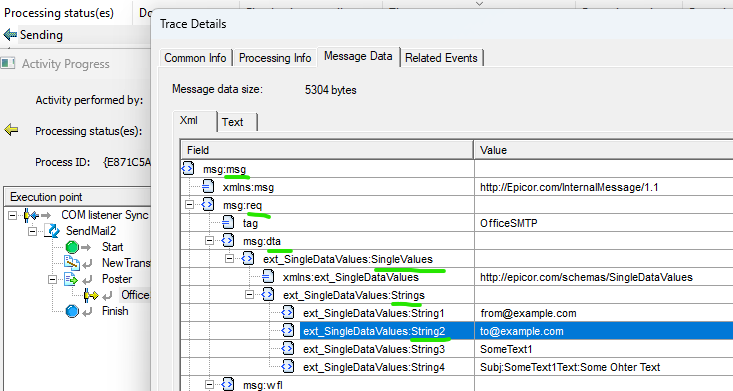
Task: Collapse the ext_SingleDataValues:SingleValues node
Action: 229,258
